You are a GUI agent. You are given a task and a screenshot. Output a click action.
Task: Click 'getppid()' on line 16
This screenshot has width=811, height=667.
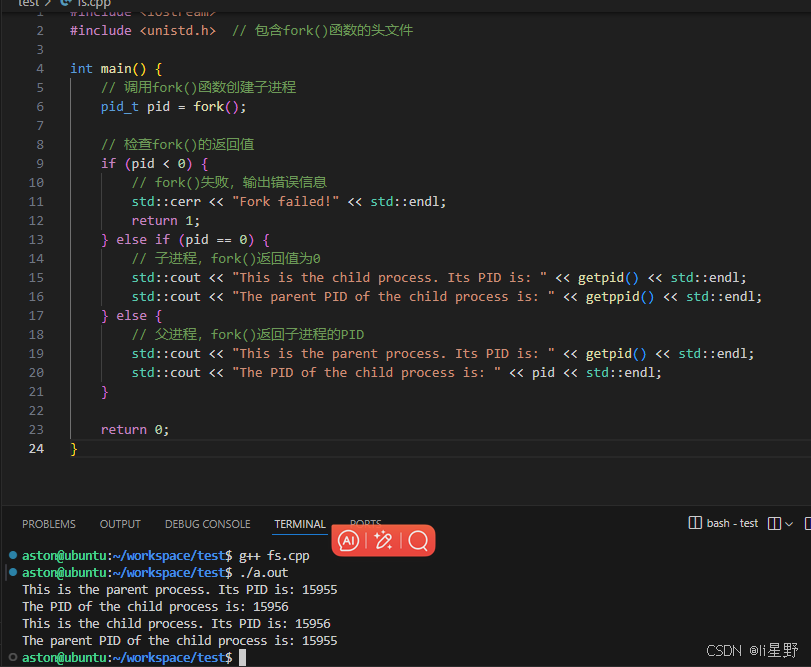pyautogui.click(x=620, y=297)
